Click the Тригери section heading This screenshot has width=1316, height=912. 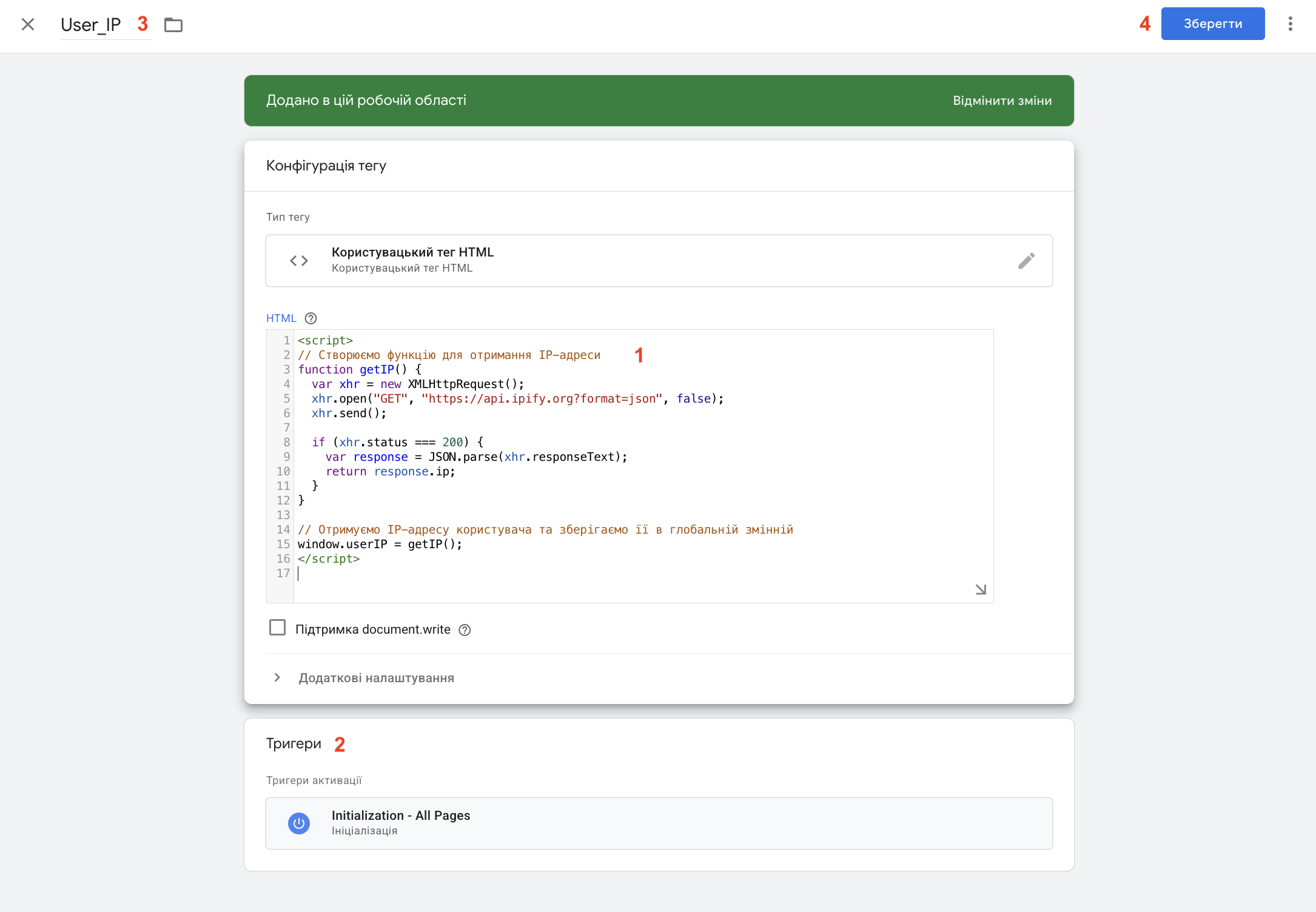point(294,743)
